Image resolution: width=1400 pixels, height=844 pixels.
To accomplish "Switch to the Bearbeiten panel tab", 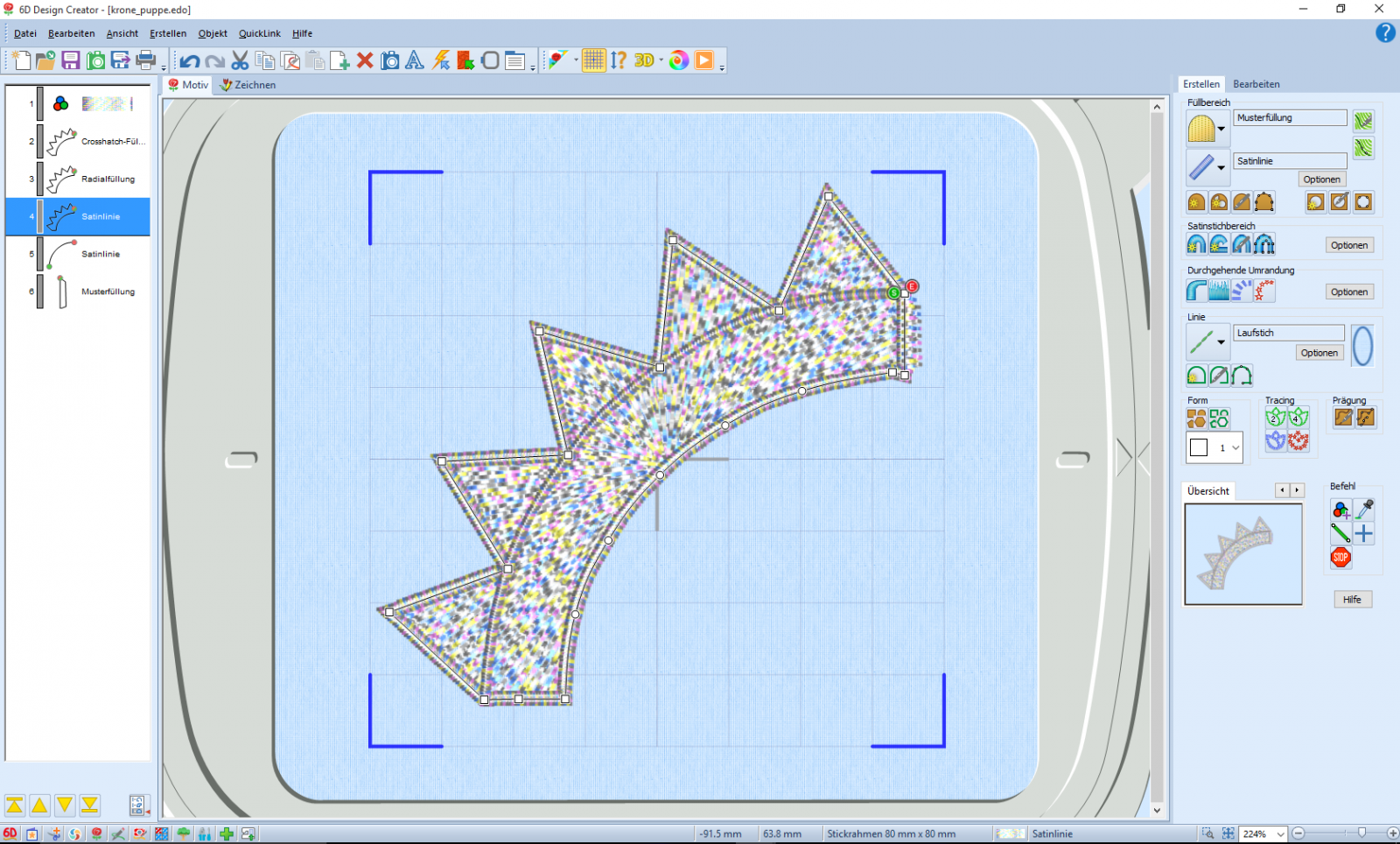I will click(x=1256, y=84).
